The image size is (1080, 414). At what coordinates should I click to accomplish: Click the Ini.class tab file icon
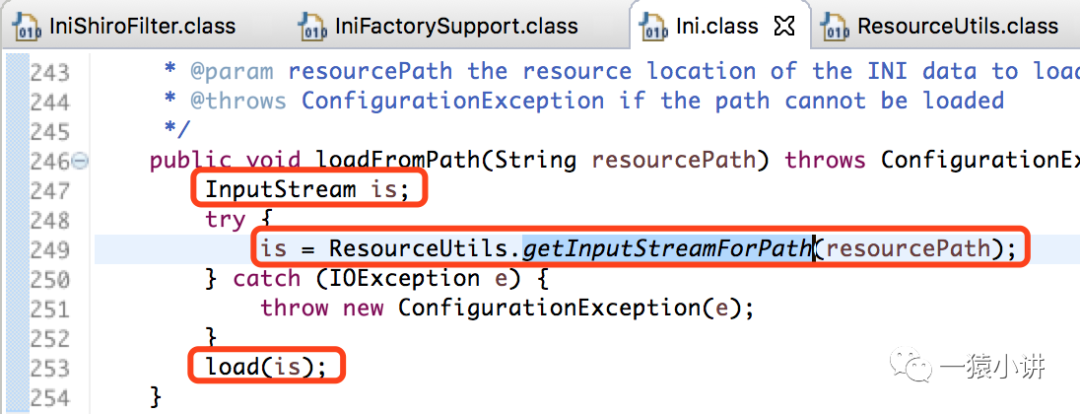(x=656, y=27)
